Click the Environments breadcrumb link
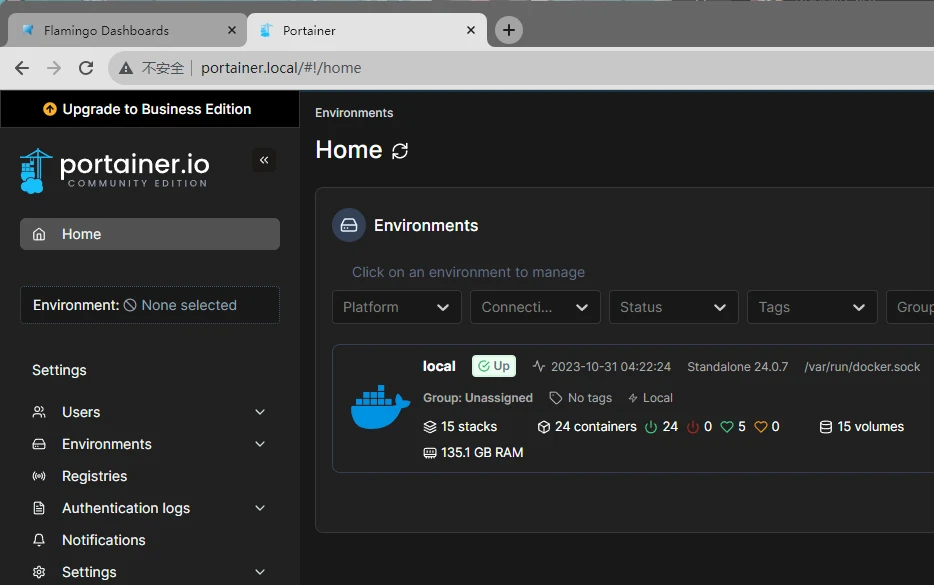 (354, 113)
